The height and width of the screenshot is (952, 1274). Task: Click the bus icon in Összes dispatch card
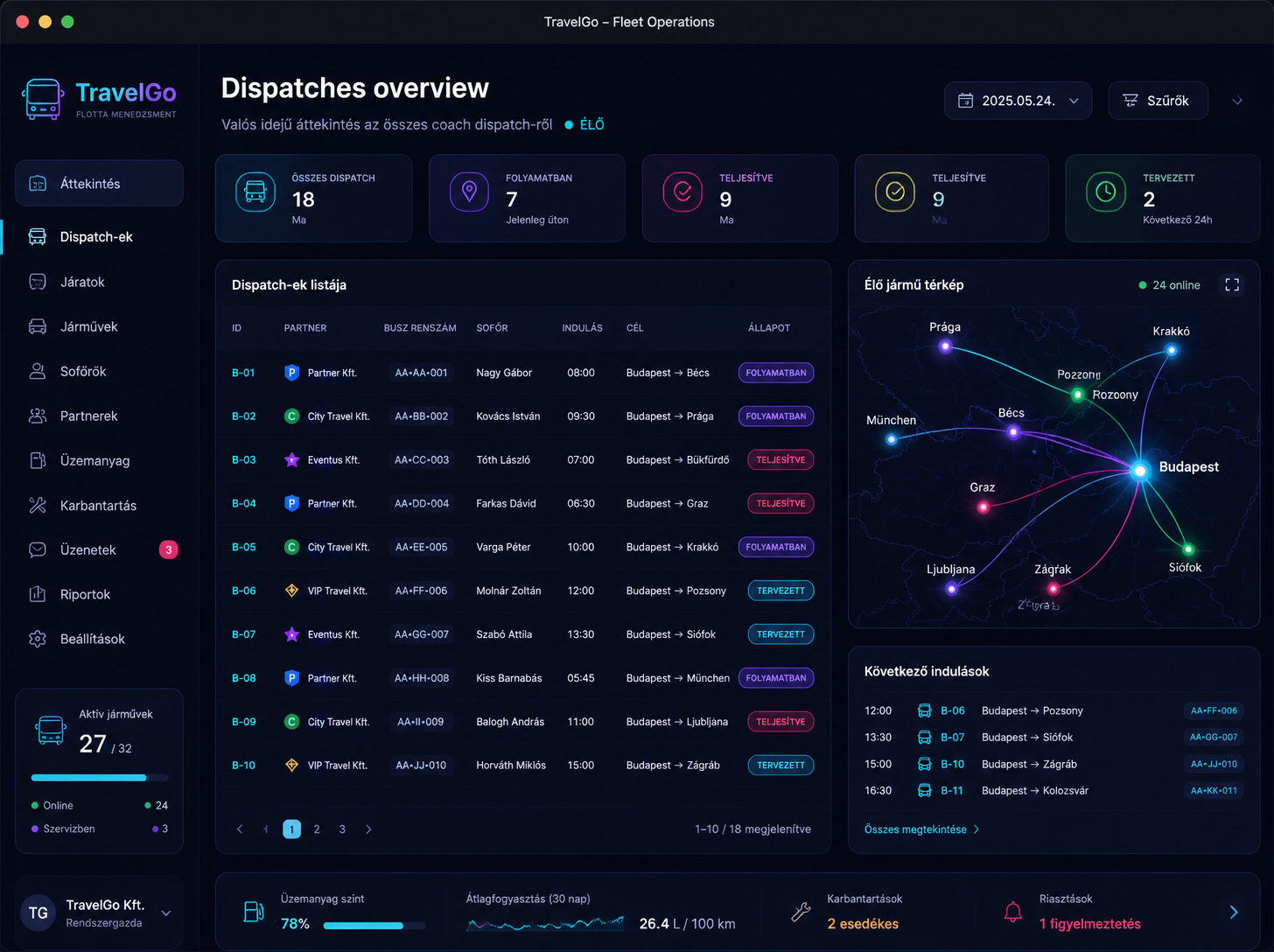tap(255, 192)
